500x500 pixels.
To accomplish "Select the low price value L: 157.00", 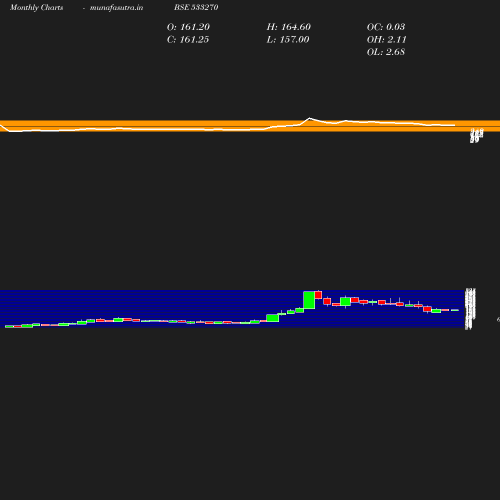I will pos(288,39).
